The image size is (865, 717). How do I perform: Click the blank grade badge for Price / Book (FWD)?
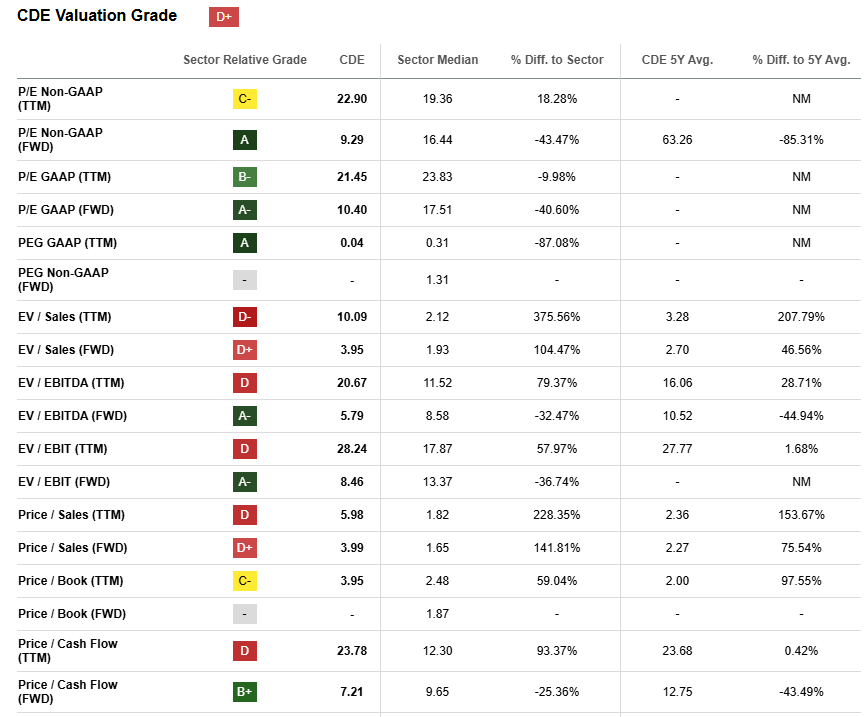244,614
